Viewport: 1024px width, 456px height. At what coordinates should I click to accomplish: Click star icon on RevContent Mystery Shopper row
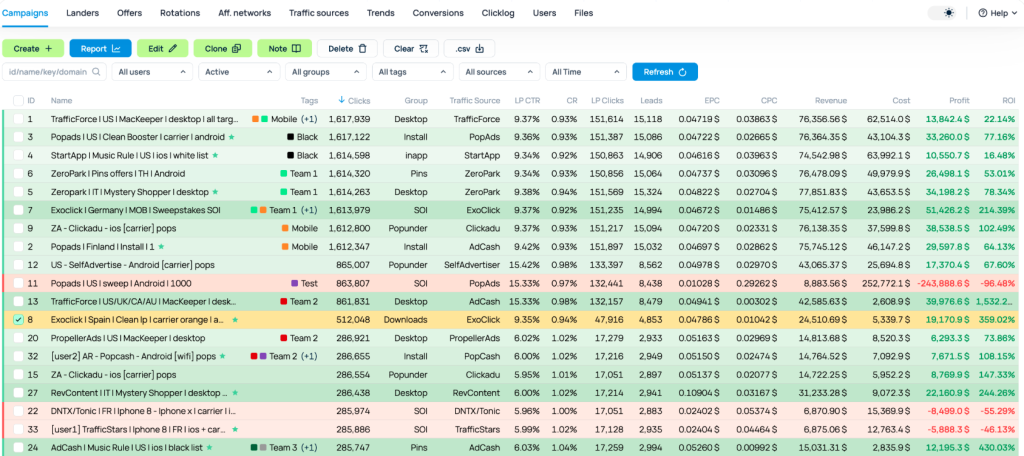click(235, 393)
